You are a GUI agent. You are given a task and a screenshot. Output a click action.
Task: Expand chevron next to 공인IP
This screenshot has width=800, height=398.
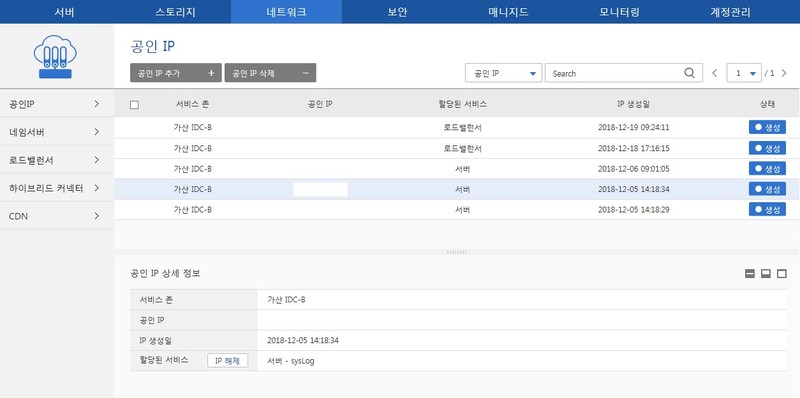coord(97,104)
